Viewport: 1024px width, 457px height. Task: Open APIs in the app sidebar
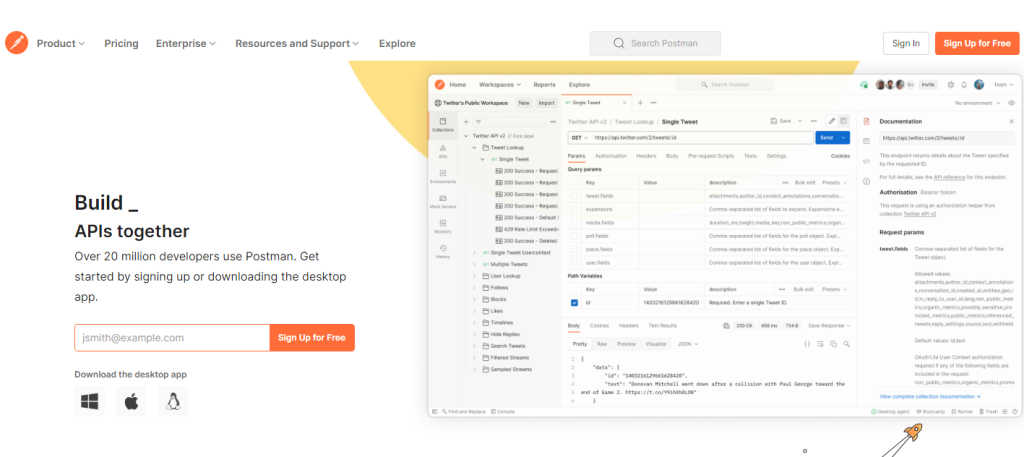pos(443,151)
